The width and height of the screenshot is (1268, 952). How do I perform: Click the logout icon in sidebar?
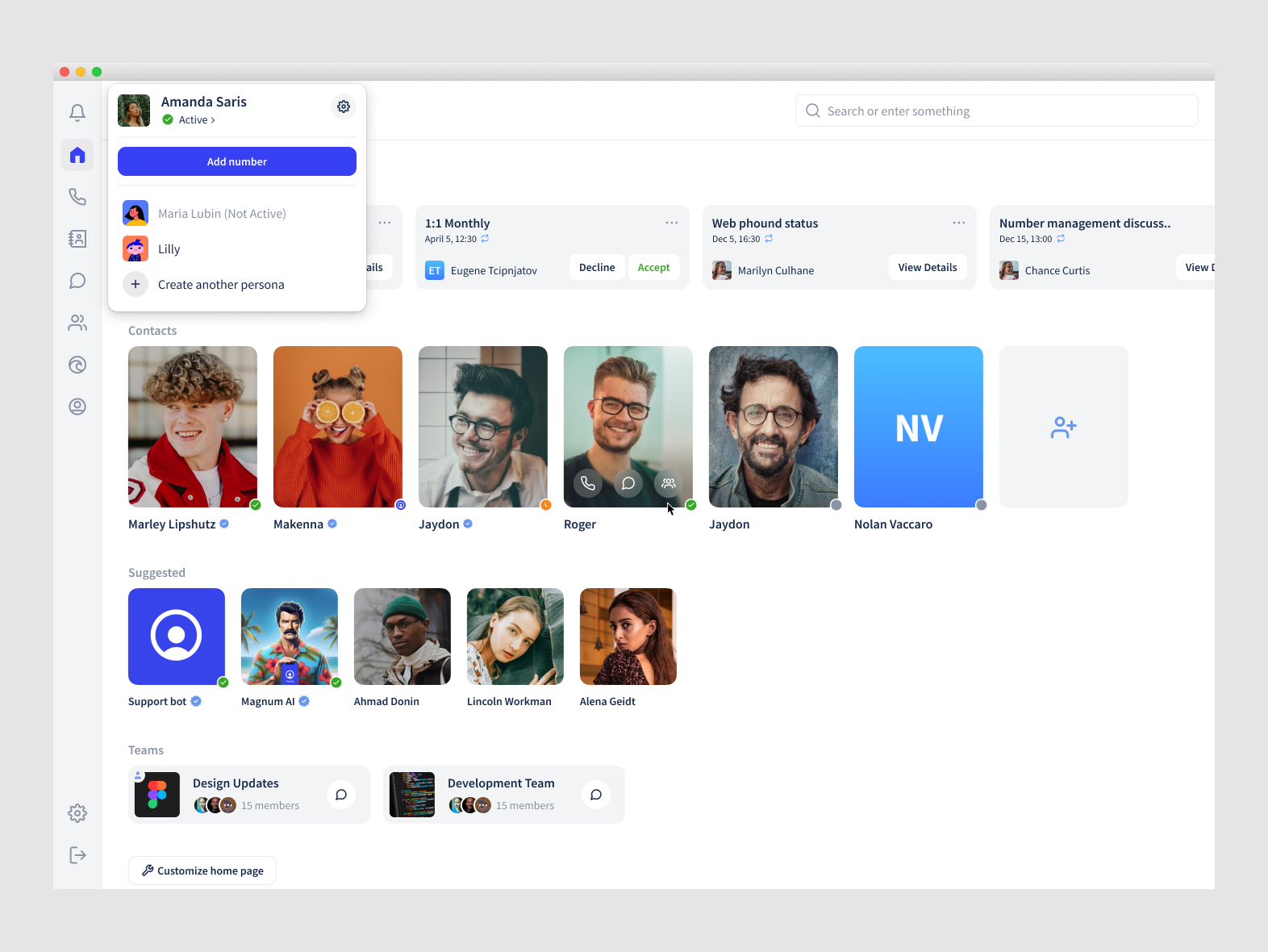point(77,855)
